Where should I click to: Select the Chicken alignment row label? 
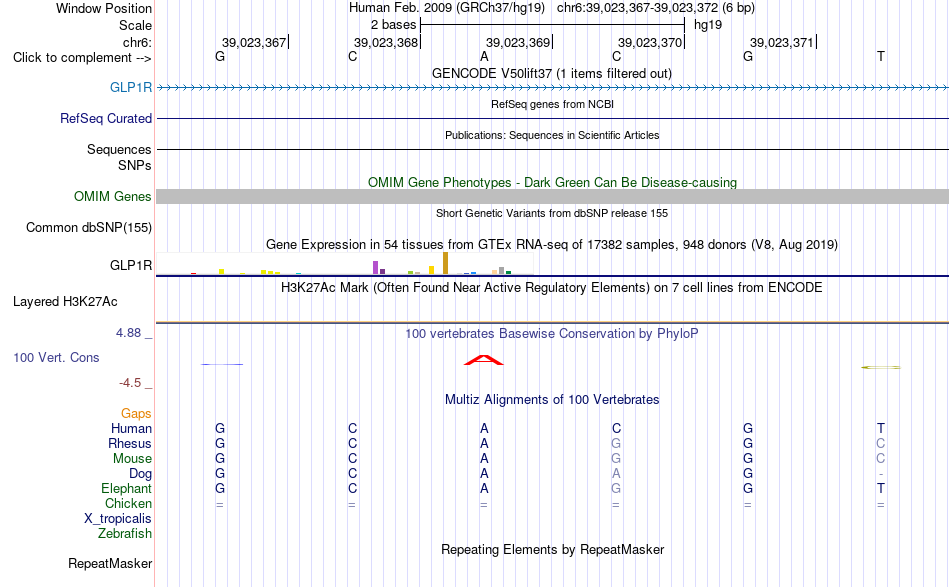128,503
